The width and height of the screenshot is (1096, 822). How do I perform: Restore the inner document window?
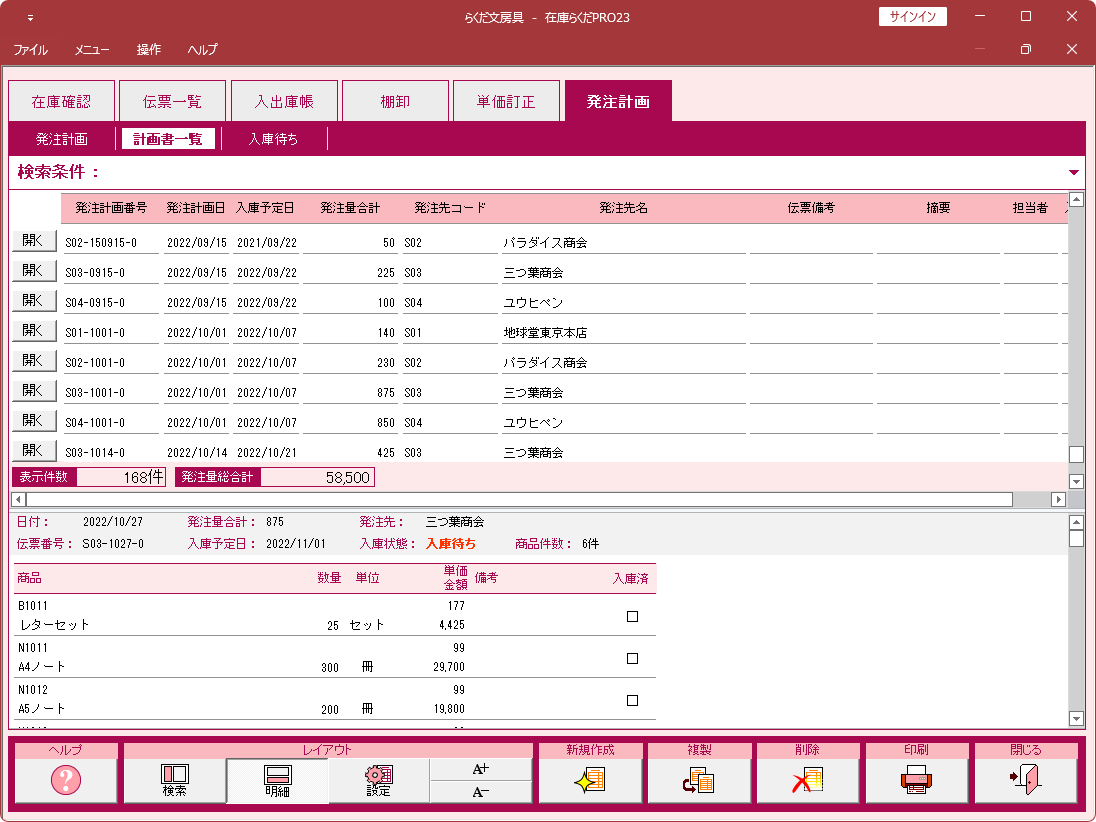[x=1025, y=49]
